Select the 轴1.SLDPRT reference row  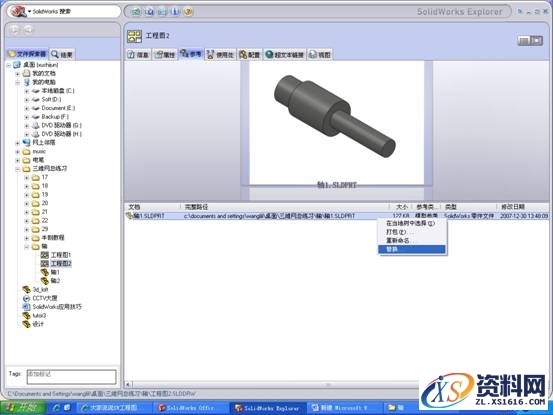[x=337, y=216]
